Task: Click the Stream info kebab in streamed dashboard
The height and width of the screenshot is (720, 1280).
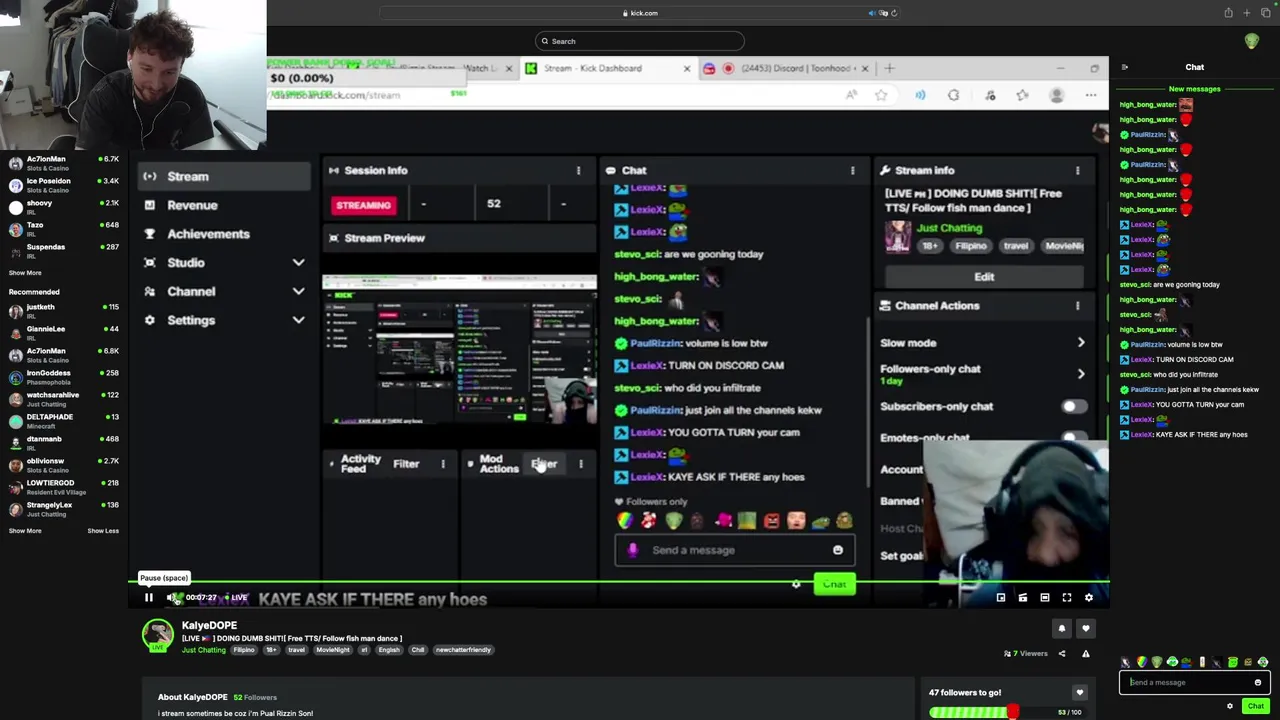Action: tap(1077, 171)
